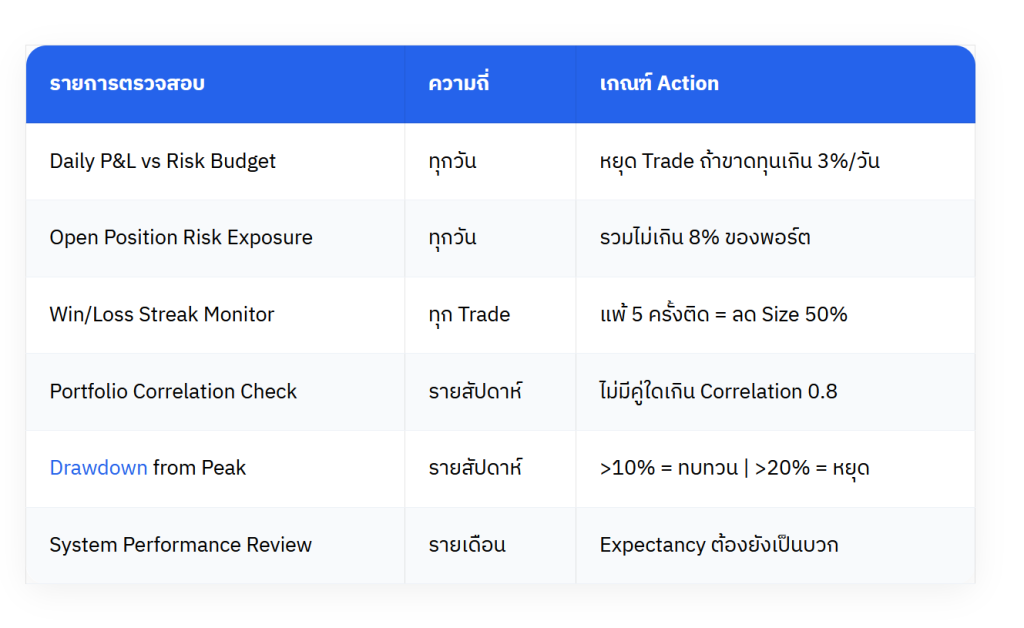Screen dimensions: 1024x628
Task: Select the เกณฑ์ Action column header
Action: (659, 84)
